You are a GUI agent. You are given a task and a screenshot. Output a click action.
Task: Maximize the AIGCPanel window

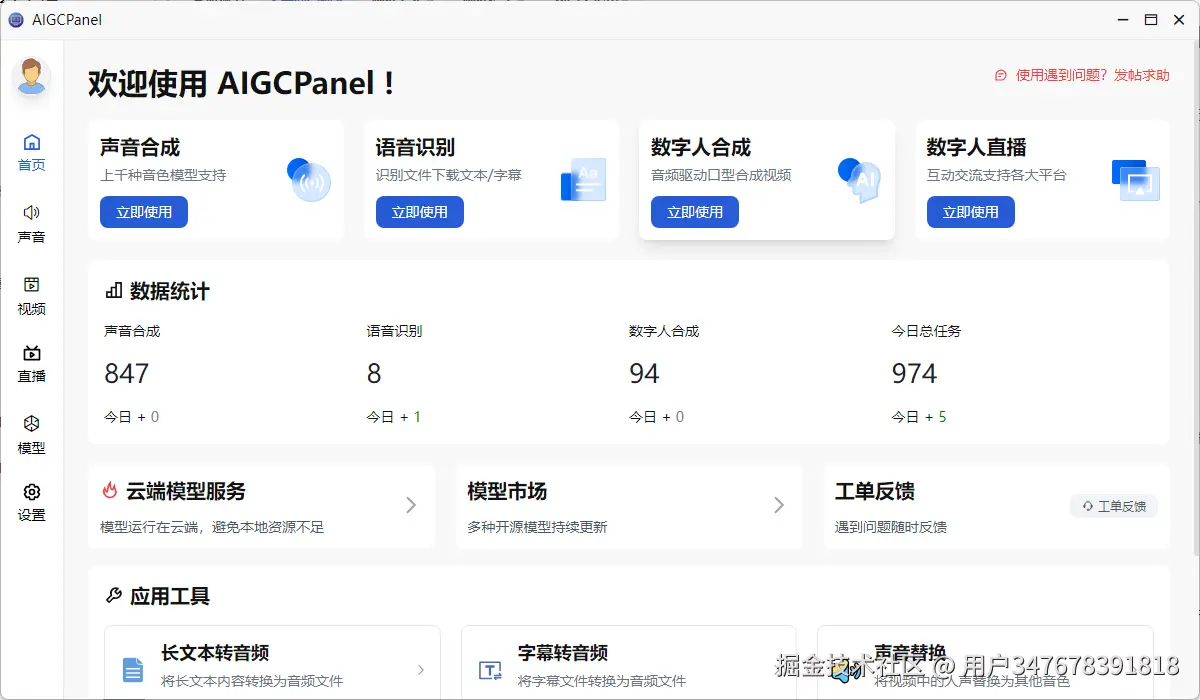click(1151, 19)
